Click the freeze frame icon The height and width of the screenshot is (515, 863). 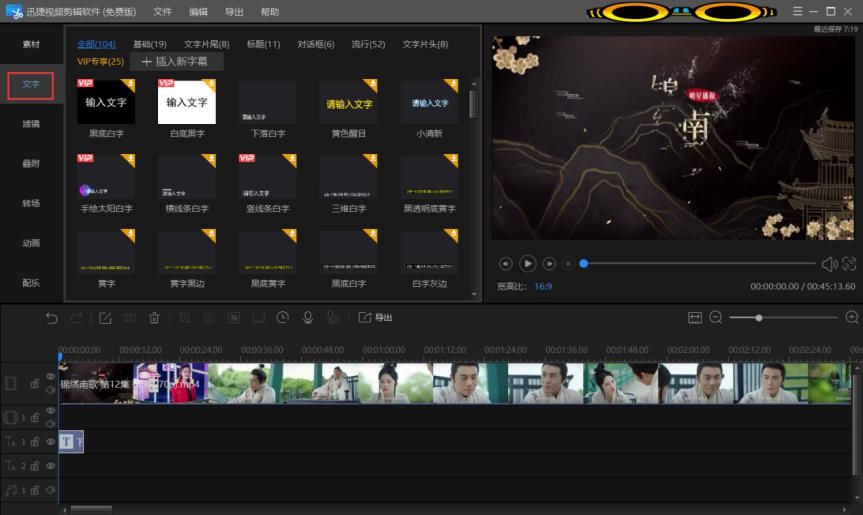click(258, 318)
